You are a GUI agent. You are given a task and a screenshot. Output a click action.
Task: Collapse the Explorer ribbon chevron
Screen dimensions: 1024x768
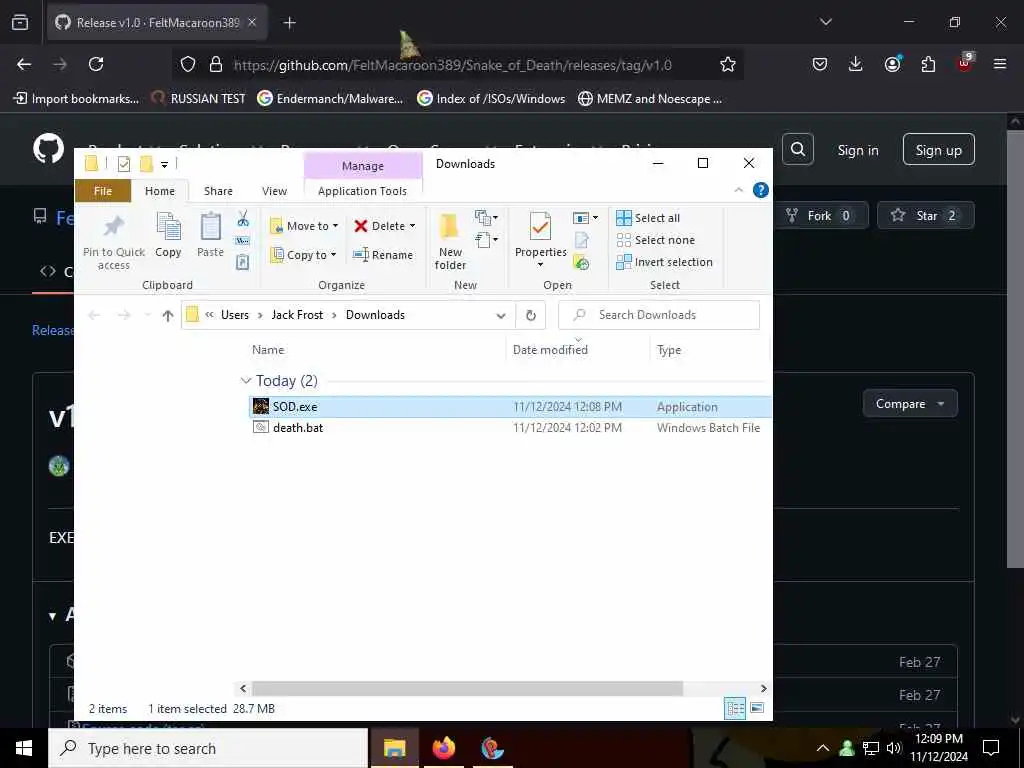739,190
